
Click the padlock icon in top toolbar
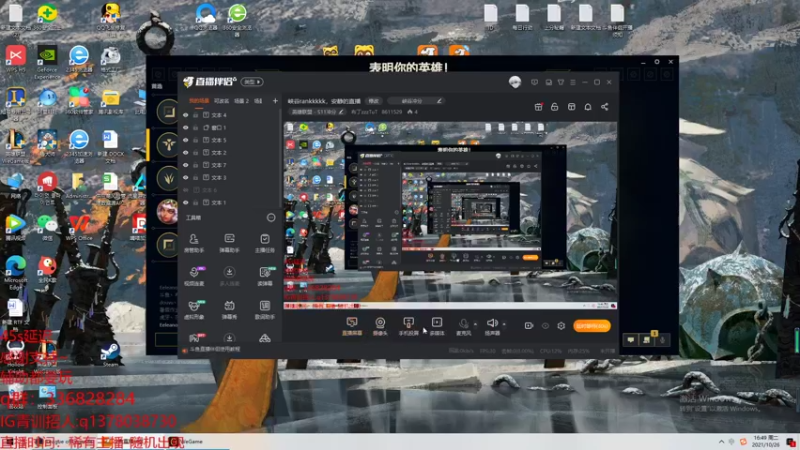[x=555, y=107]
